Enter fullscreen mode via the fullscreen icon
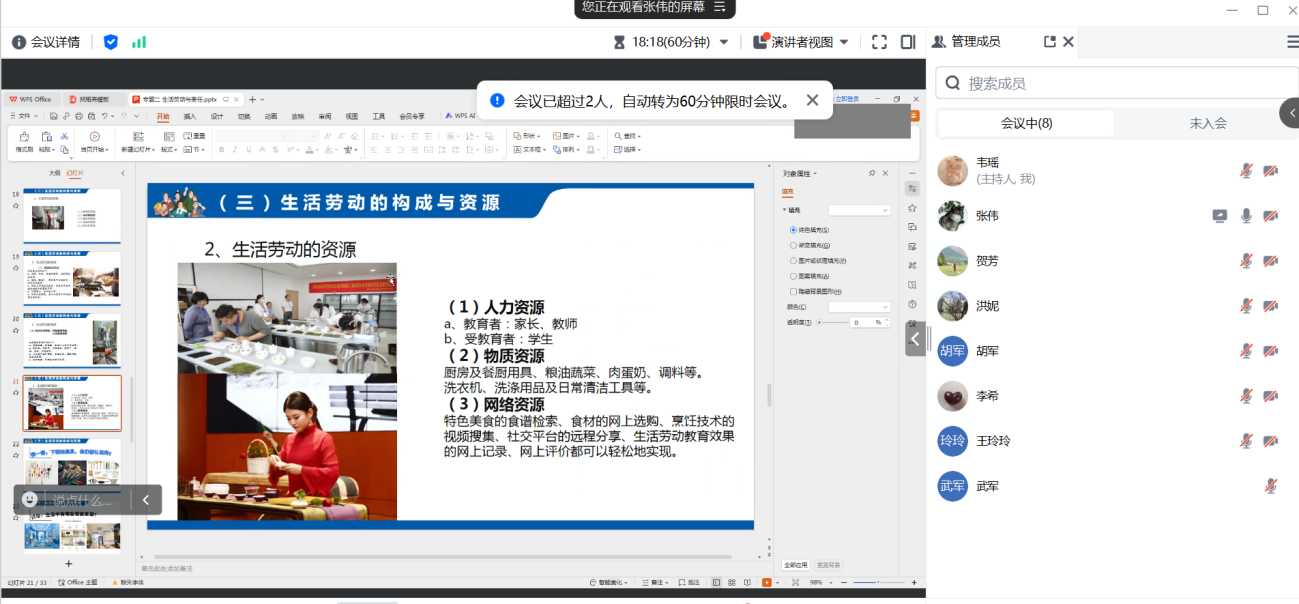Viewport: 1299px width, 604px height. [x=879, y=42]
